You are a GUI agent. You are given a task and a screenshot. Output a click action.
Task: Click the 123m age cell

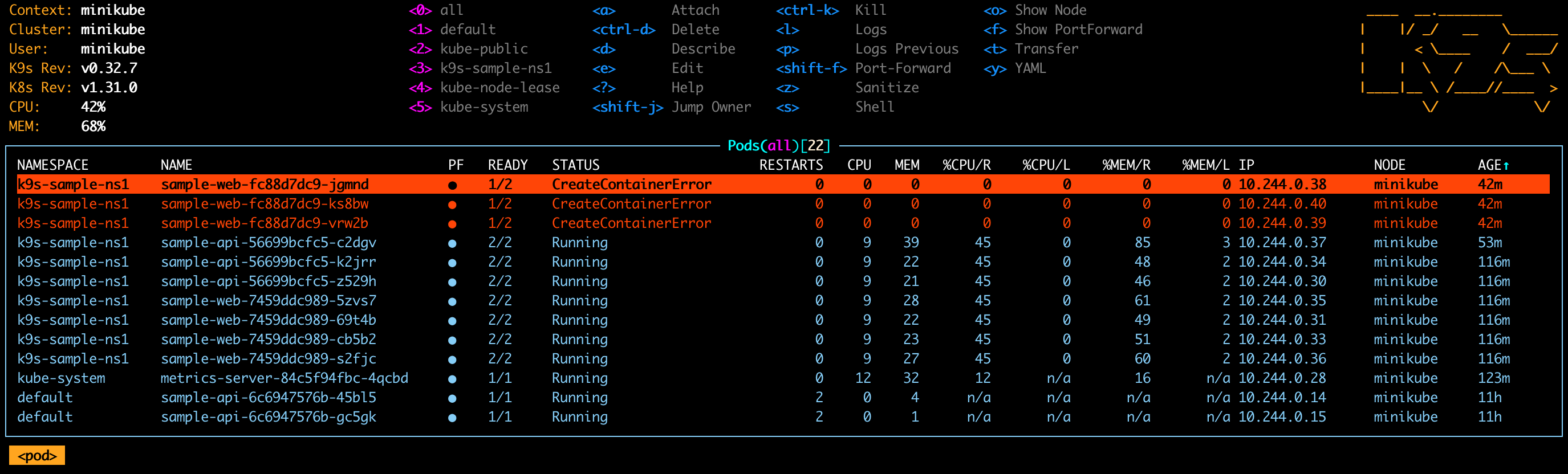[1494, 378]
